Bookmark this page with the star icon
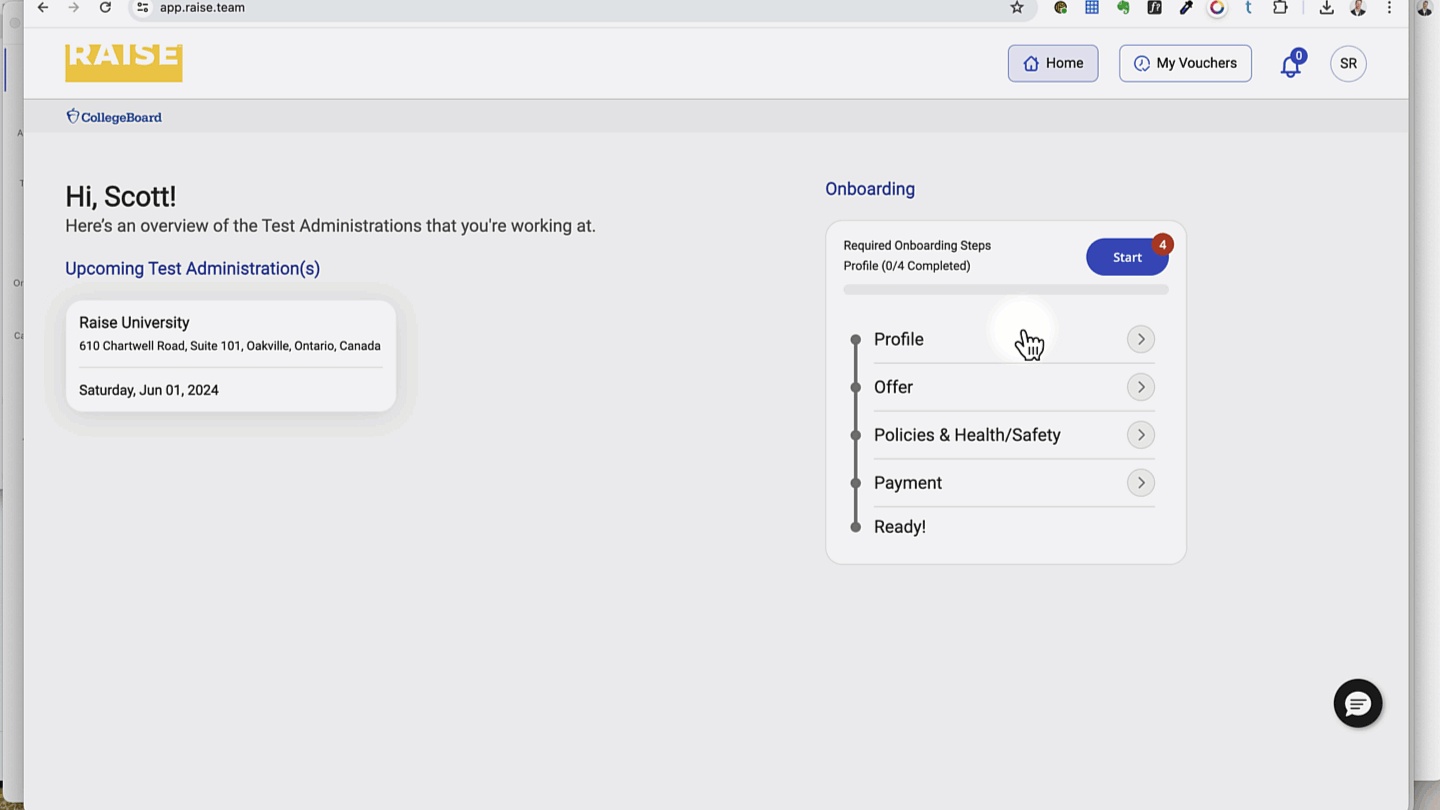1440x810 pixels. point(1017,8)
